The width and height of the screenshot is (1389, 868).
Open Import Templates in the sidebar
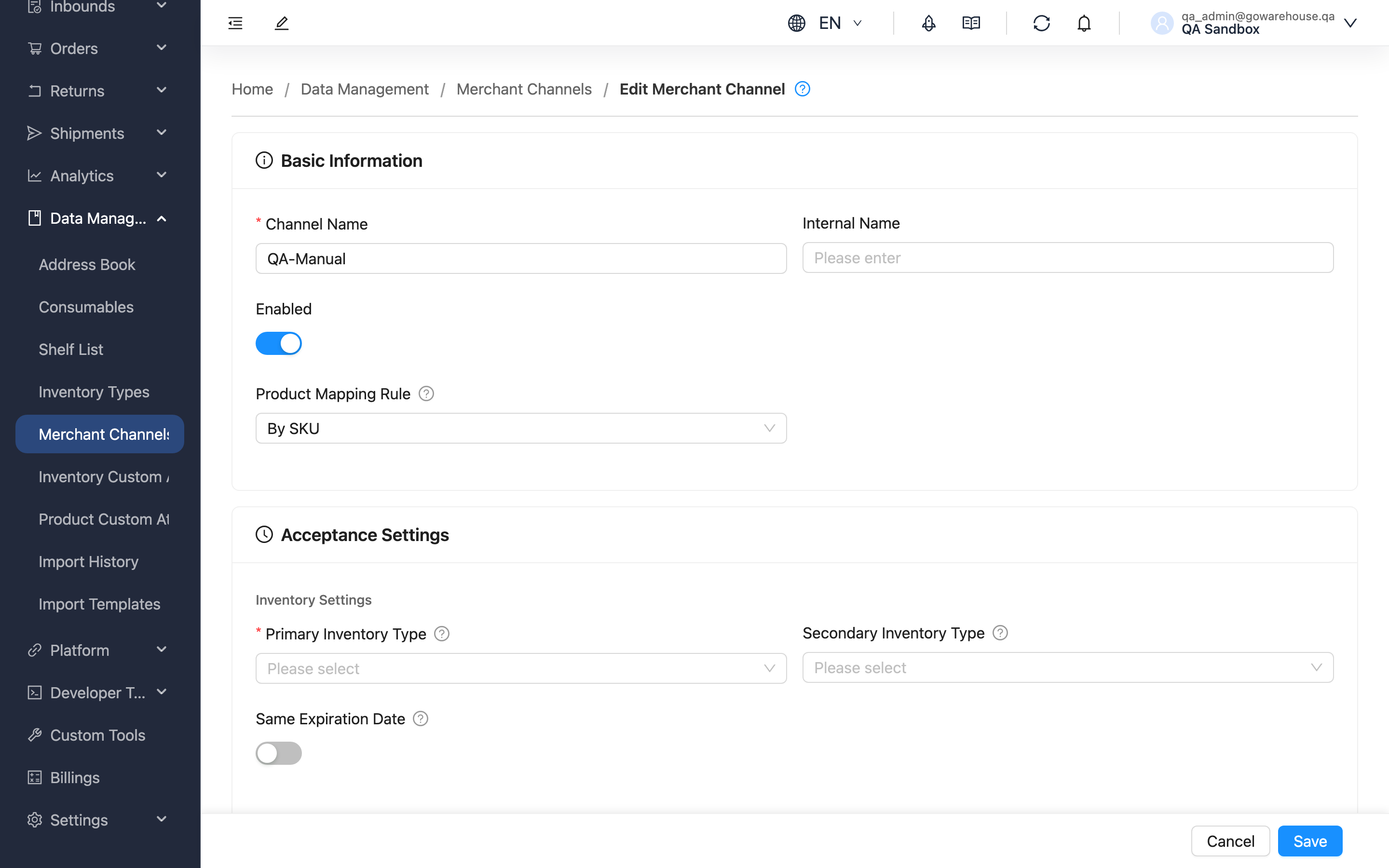point(100,604)
